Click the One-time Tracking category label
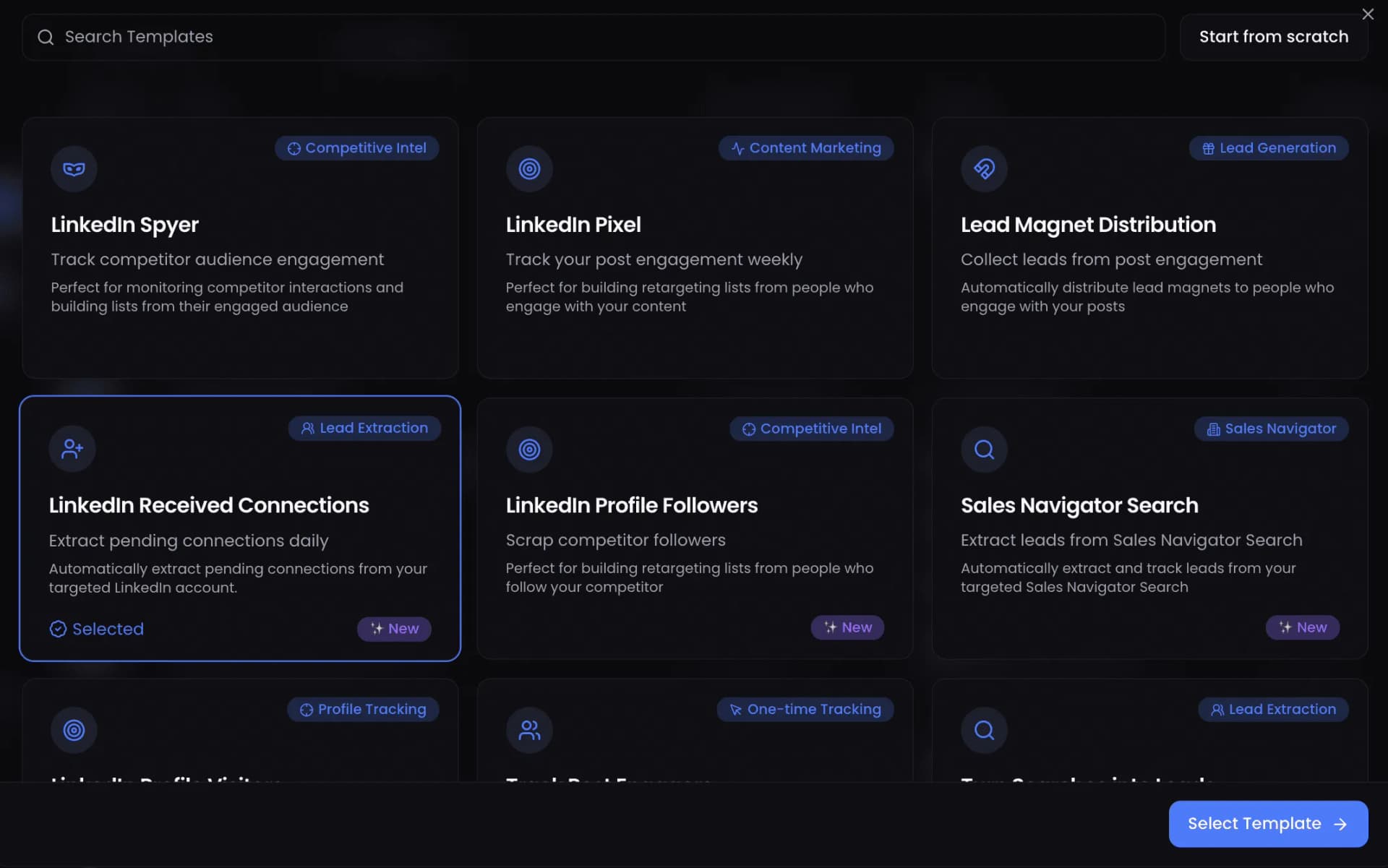The height and width of the screenshot is (868, 1388). [x=805, y=709]
